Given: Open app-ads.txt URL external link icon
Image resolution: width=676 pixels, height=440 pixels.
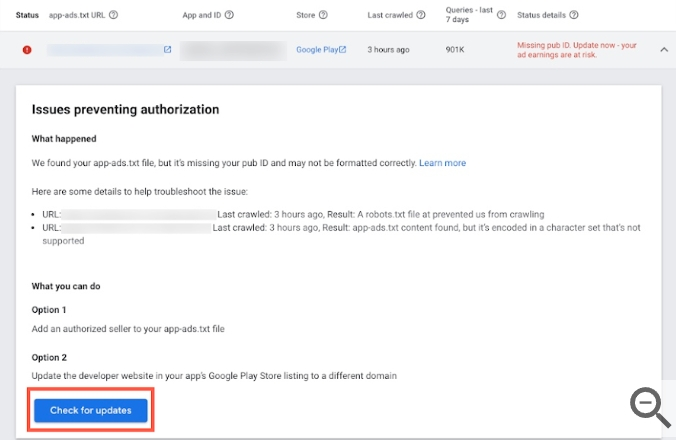Looking at the screenshot, I should tap(167, 50).
